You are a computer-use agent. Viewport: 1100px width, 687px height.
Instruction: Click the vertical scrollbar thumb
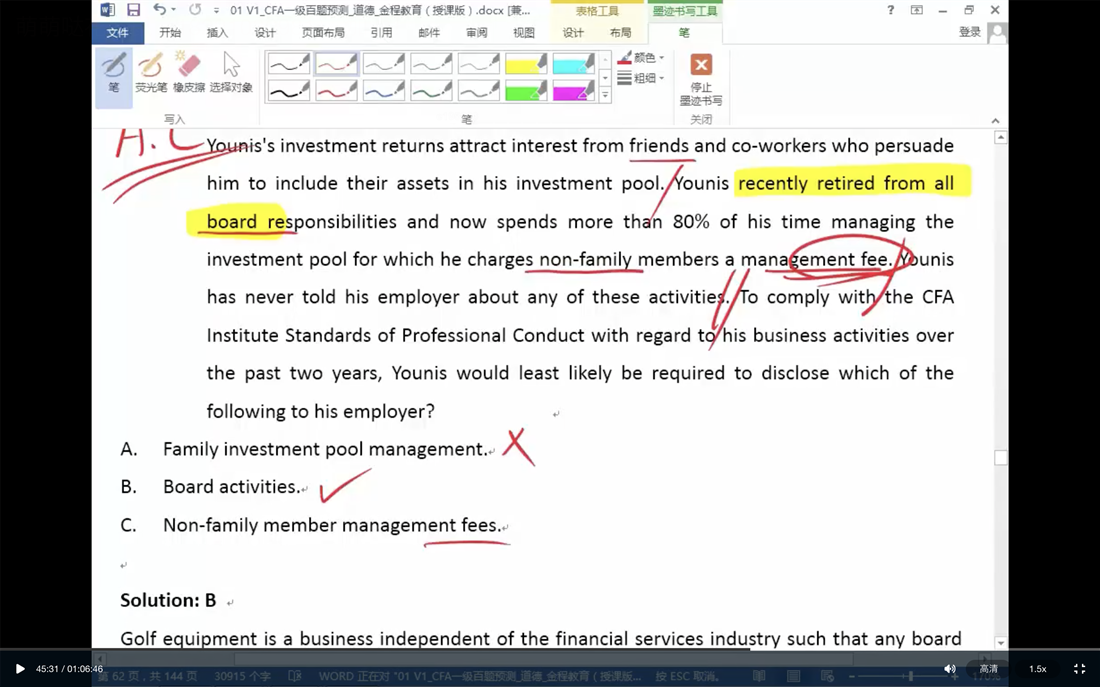[x=1001, y=458]
